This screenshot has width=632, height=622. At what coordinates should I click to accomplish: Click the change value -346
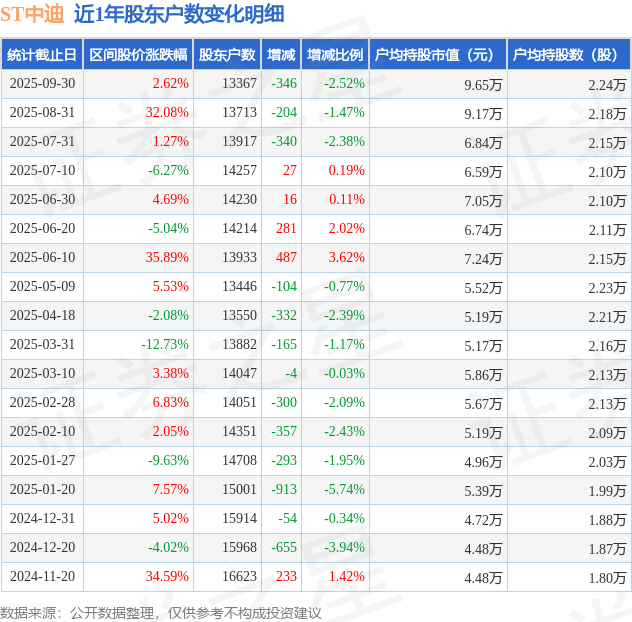284,83
